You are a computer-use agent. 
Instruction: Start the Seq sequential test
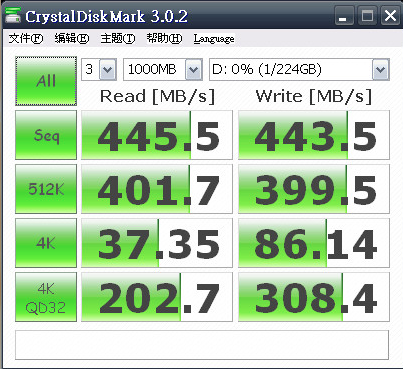coord(46,135)
